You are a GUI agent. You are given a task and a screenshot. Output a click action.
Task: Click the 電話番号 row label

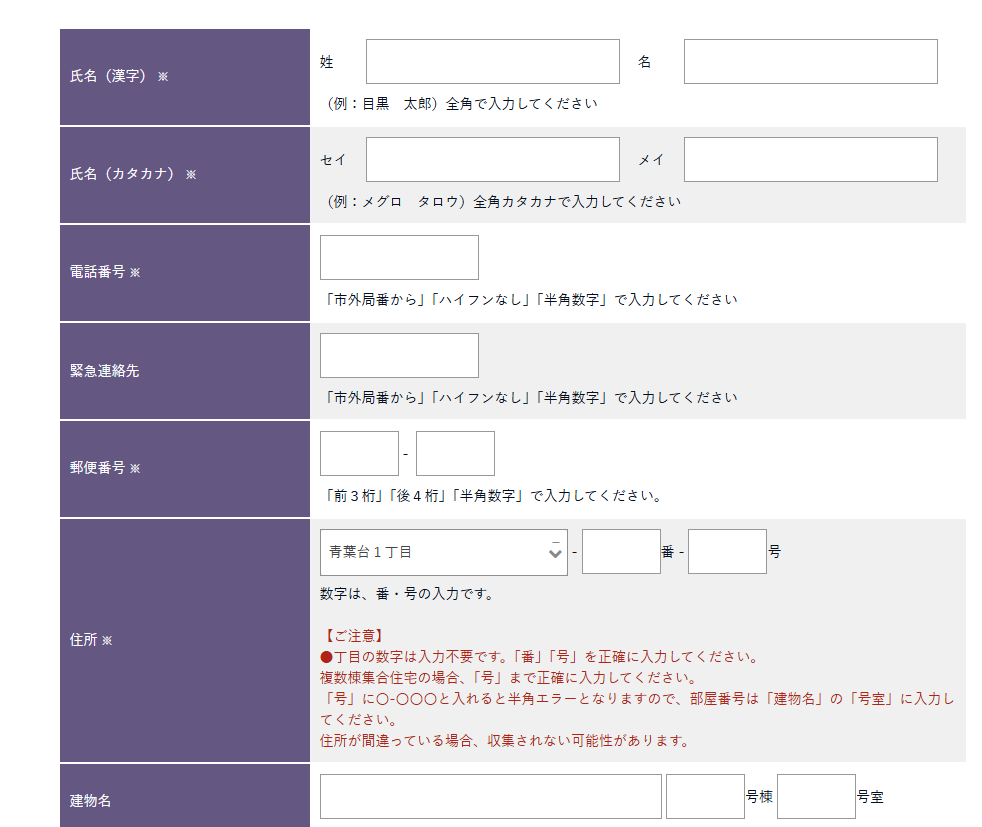pos(98,272)
